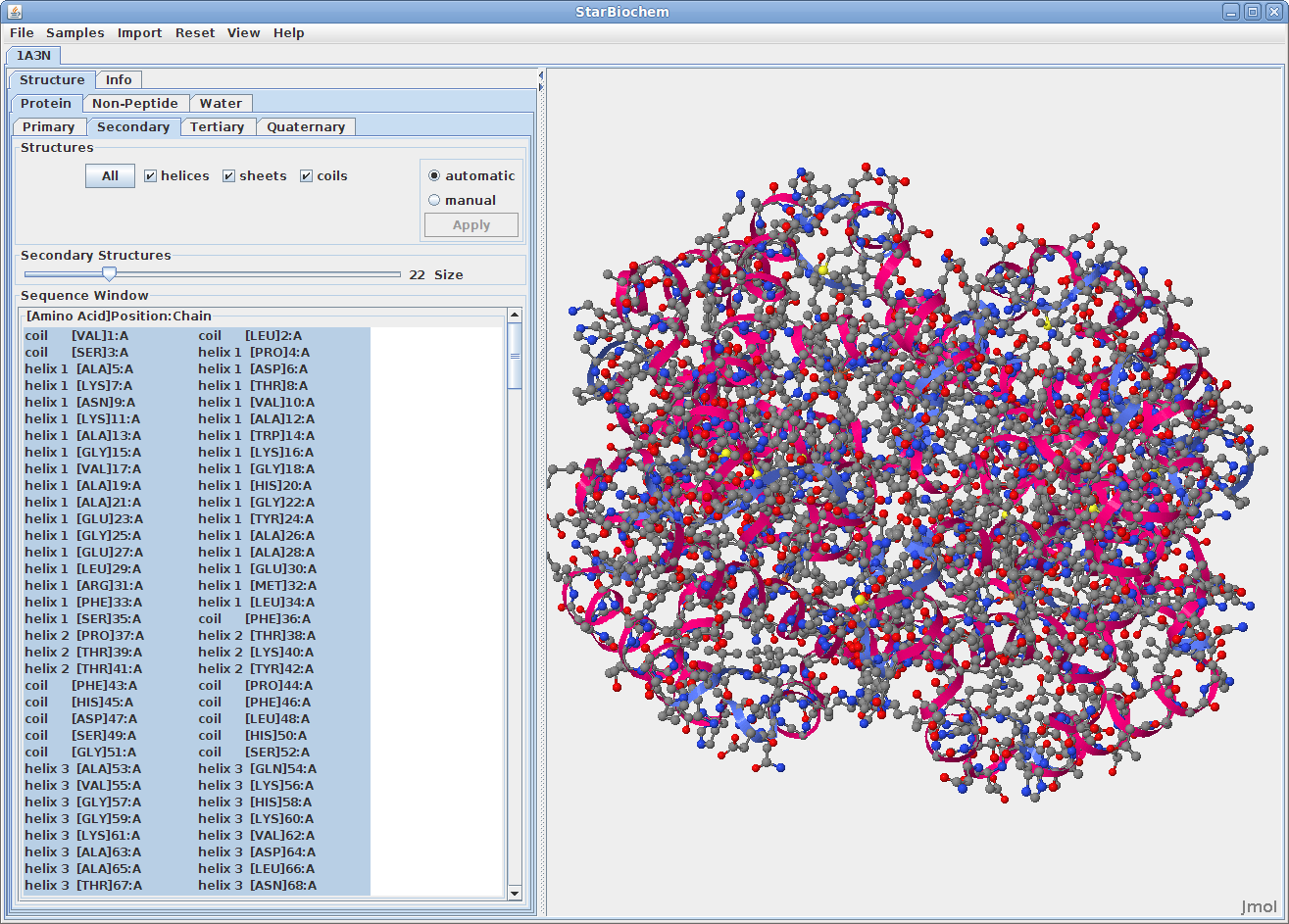Toggle the helices checkbox
This screenshot has width=1289, height=924.
(x=150, y=176)
